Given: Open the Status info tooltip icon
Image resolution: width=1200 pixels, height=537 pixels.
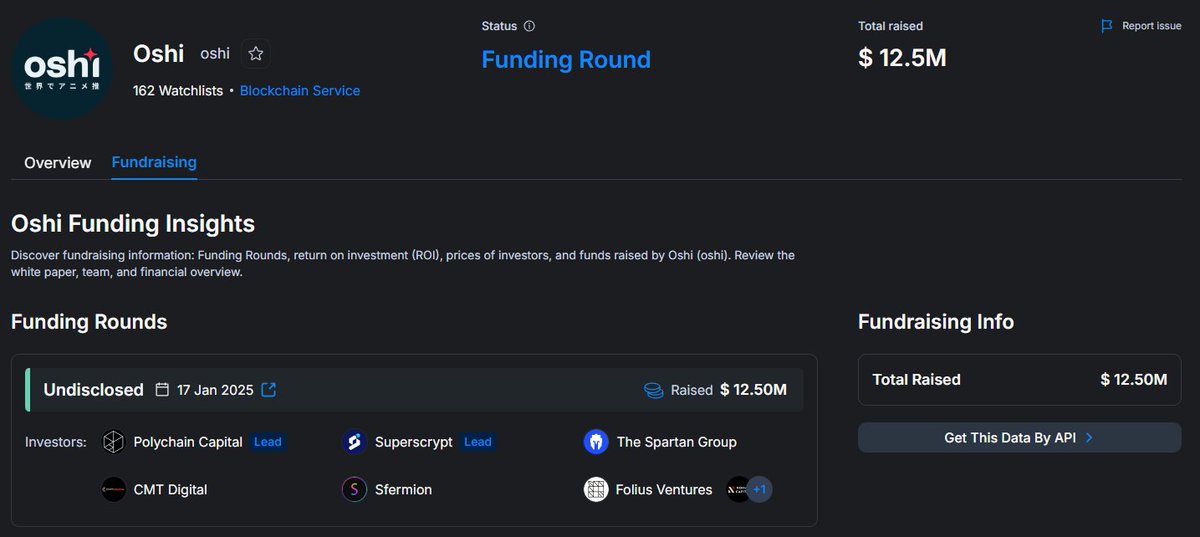Looking at the screenshot, I should (529, 26).
